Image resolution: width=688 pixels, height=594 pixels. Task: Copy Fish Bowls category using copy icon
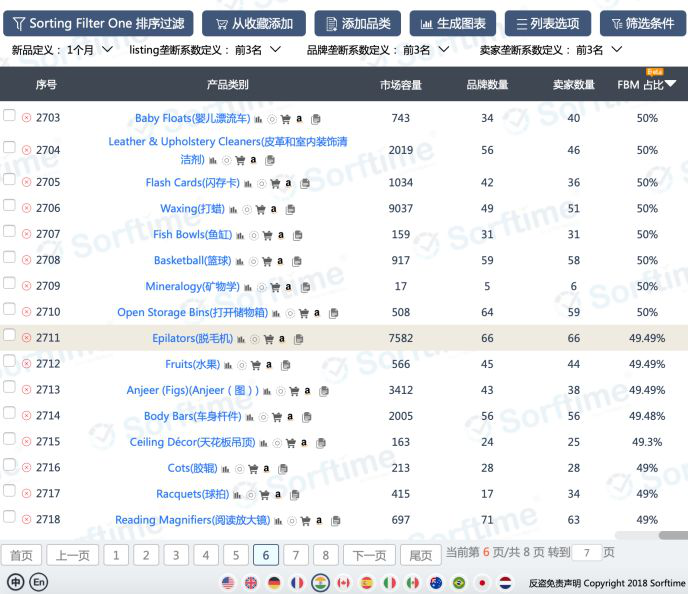point(297,236)
